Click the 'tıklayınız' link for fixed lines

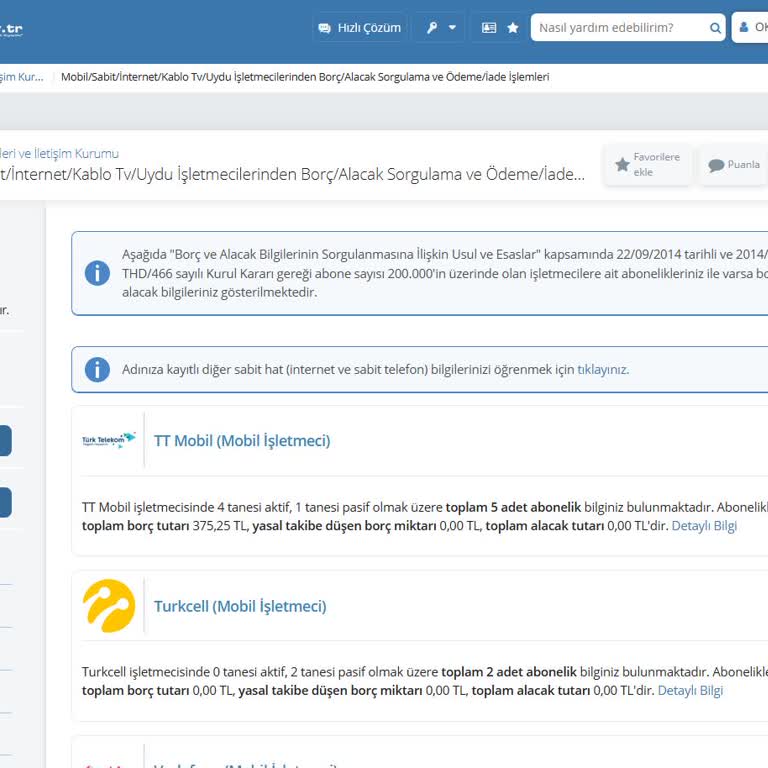602,369
